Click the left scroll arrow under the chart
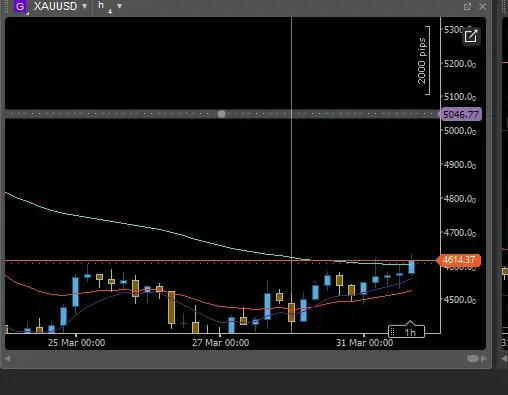The height and width of the screenshot is (395, 508). (x=7, y=359)
